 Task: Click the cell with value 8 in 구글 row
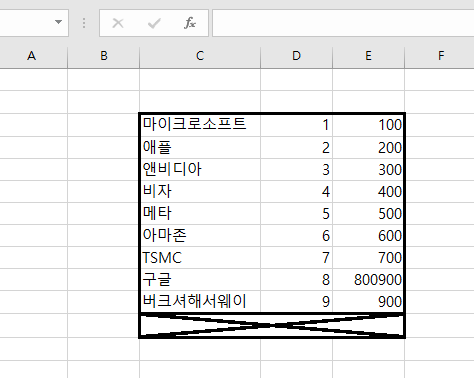pyautogui.click(x=296, y=279)
